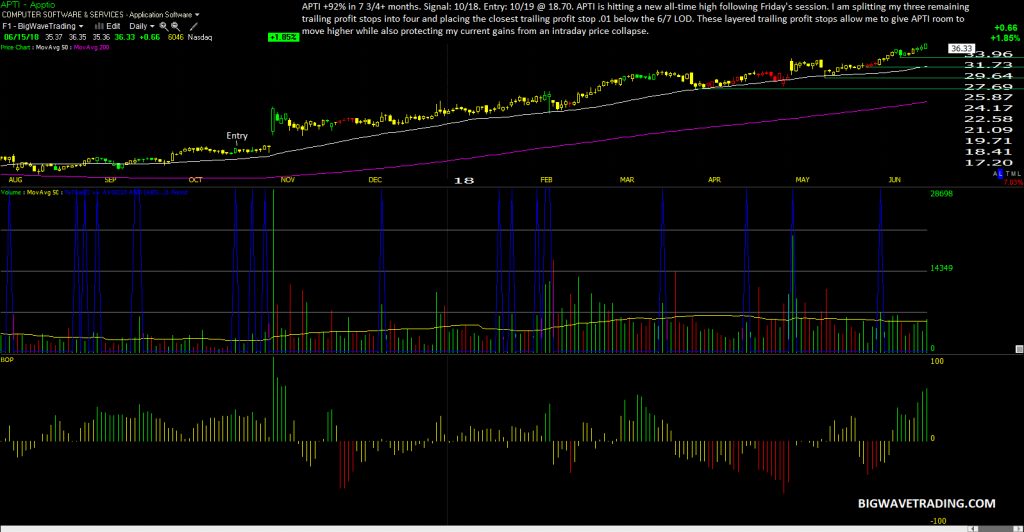Click the 7.03% red percentage value
1024x532 pixels.
1014,182
